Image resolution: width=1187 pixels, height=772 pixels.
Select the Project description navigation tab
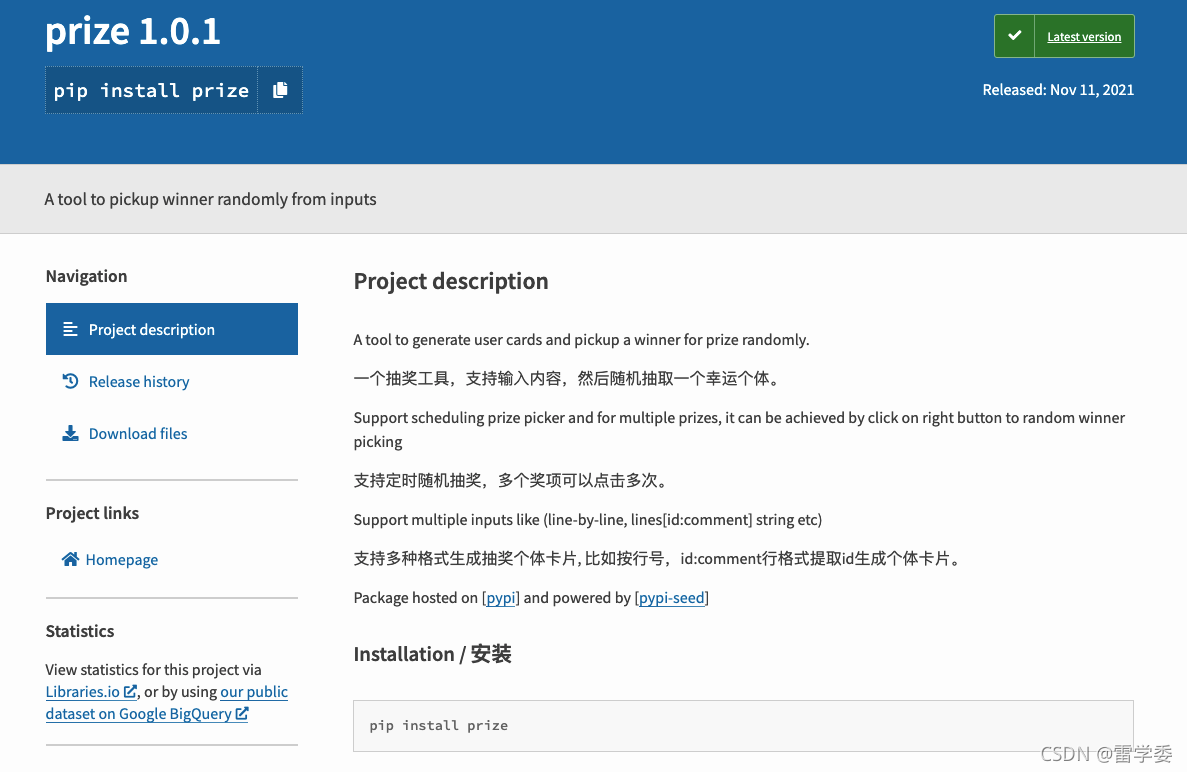click(x=172, y=329)
